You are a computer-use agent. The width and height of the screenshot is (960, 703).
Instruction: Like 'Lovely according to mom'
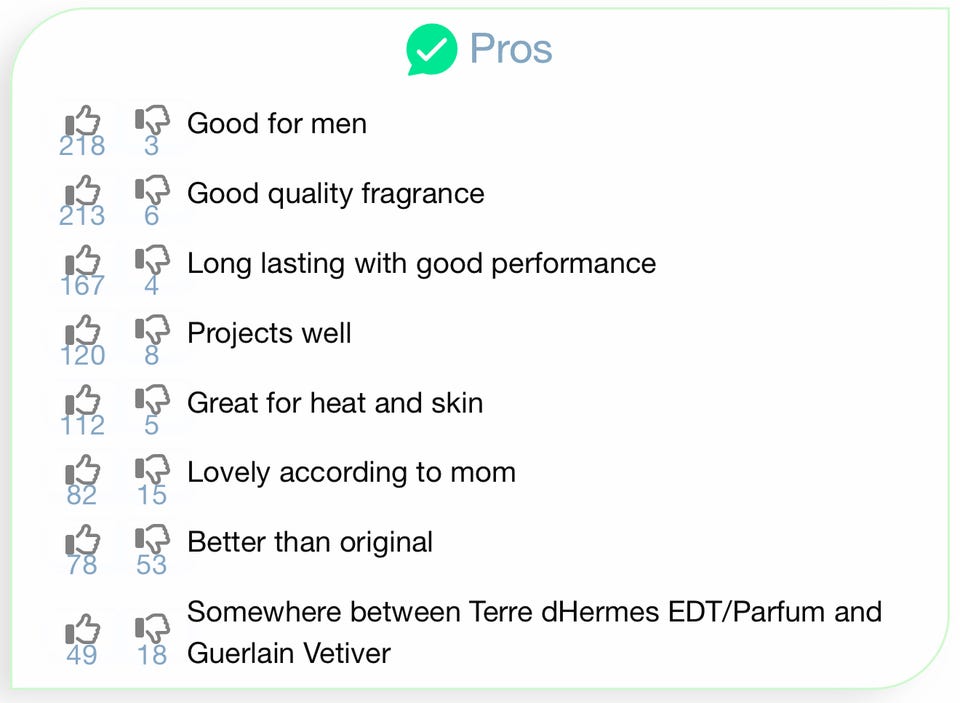84,472
